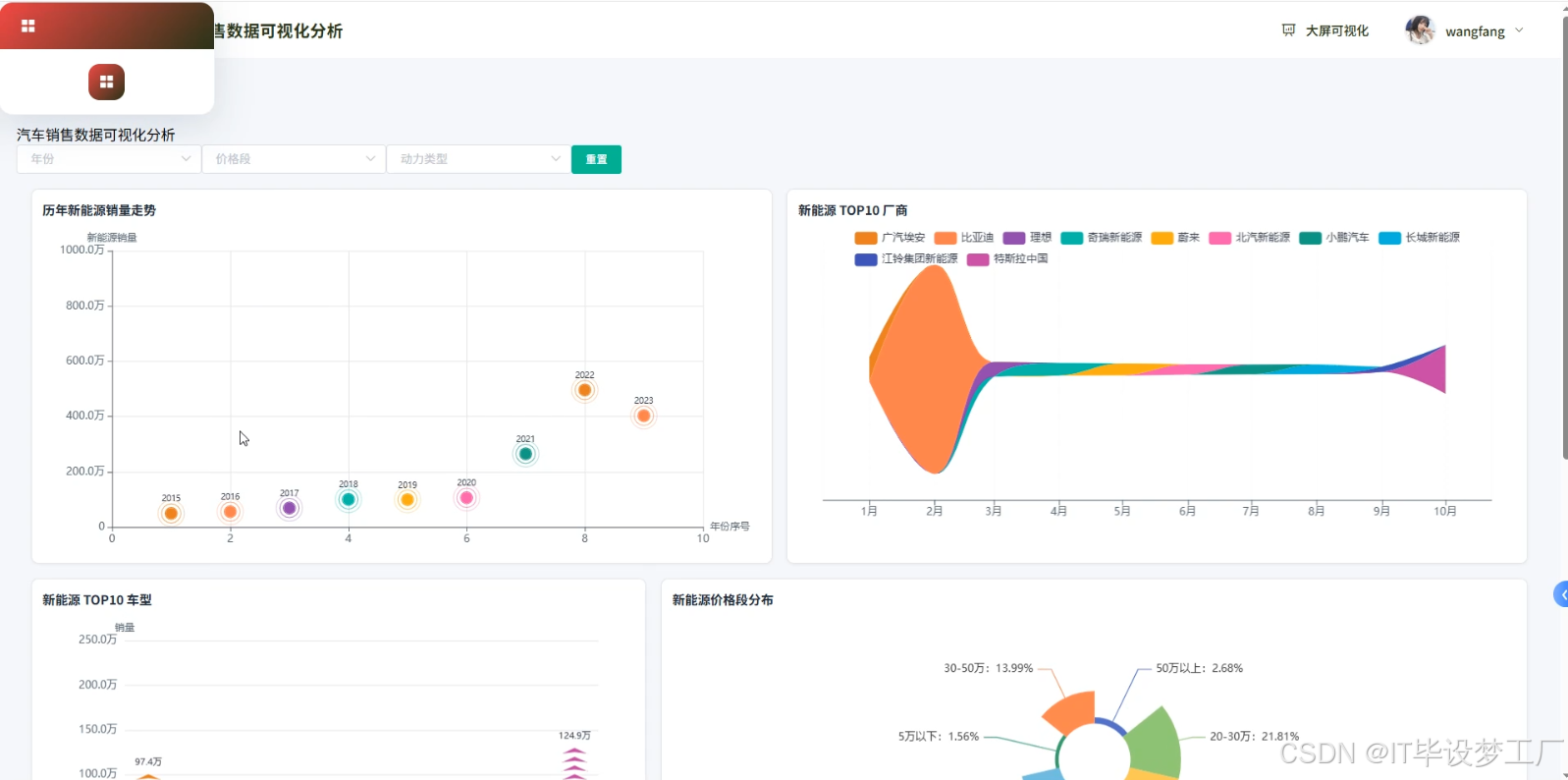
Task: Open the 动力类型 power type dropdown
Action: [478, 159]
